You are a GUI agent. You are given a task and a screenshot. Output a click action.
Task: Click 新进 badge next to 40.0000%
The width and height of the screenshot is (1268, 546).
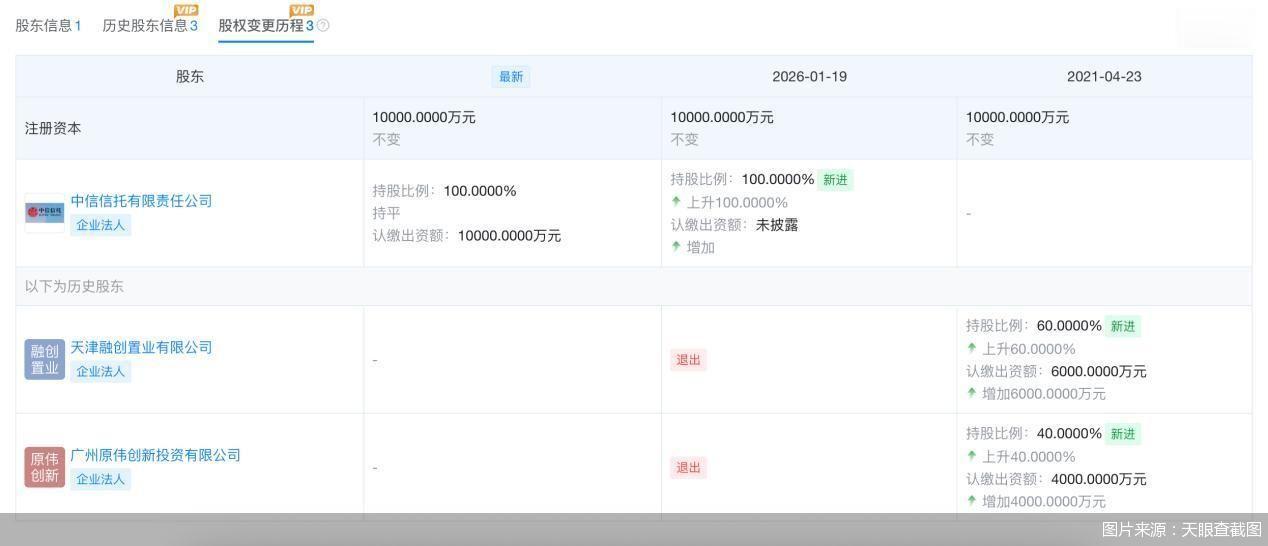point(1123,434)
